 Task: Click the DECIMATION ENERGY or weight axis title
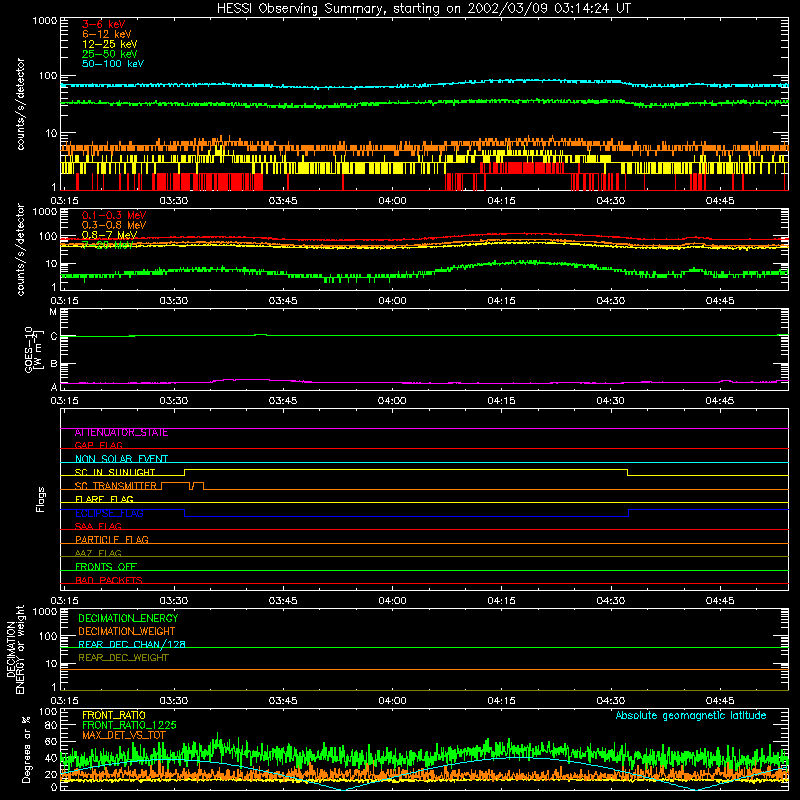tap(15, 649)
